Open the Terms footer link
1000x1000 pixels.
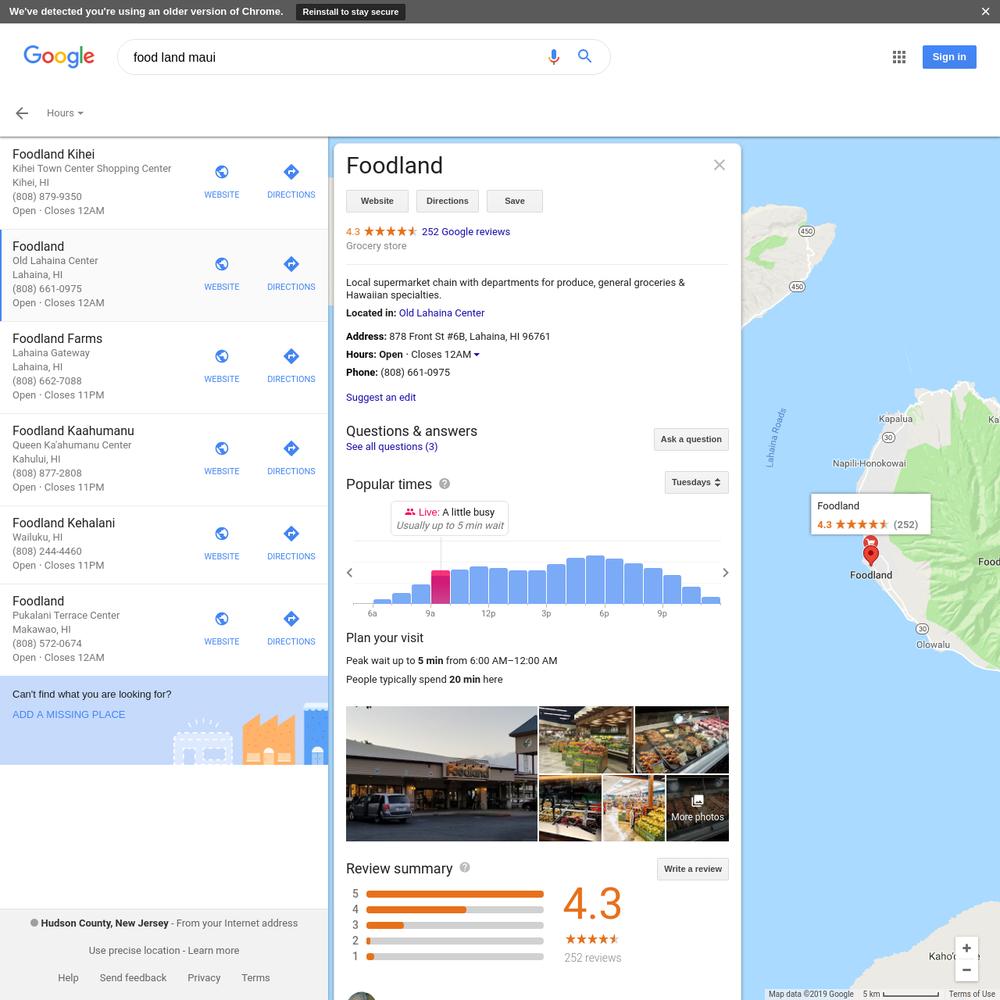click(256, 978)
